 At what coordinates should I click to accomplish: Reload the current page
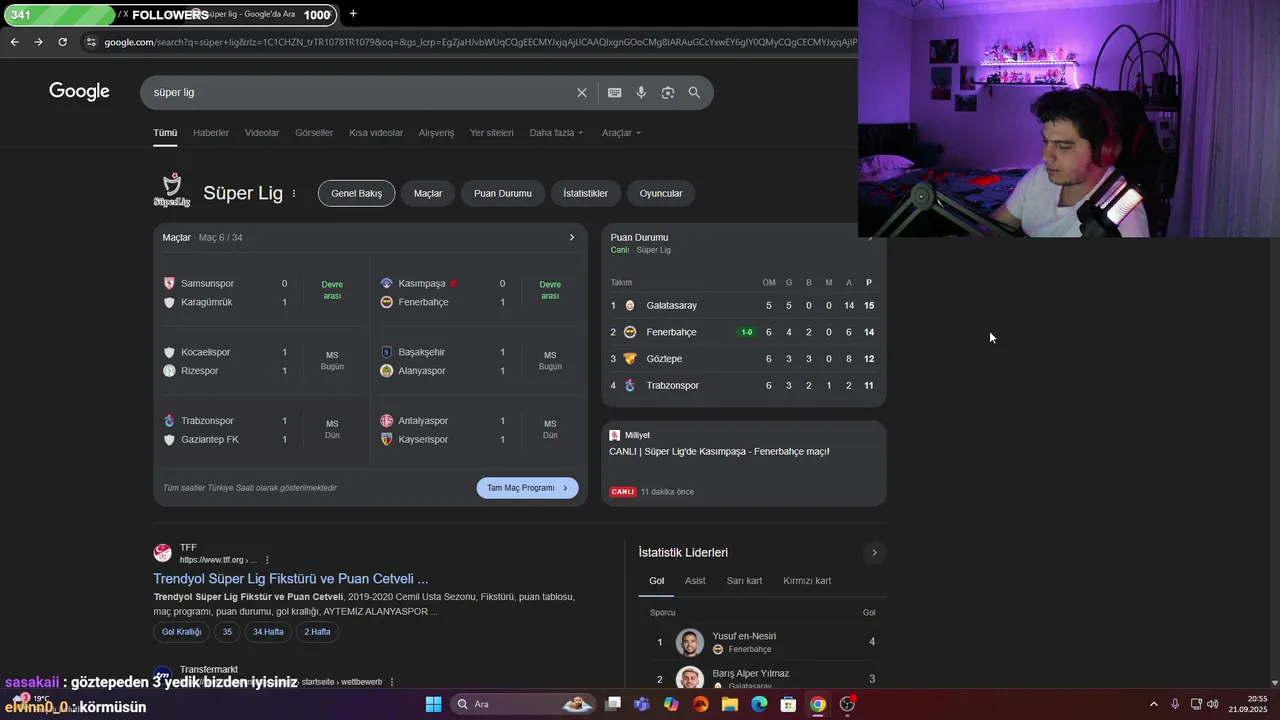(x=62, y=42)
